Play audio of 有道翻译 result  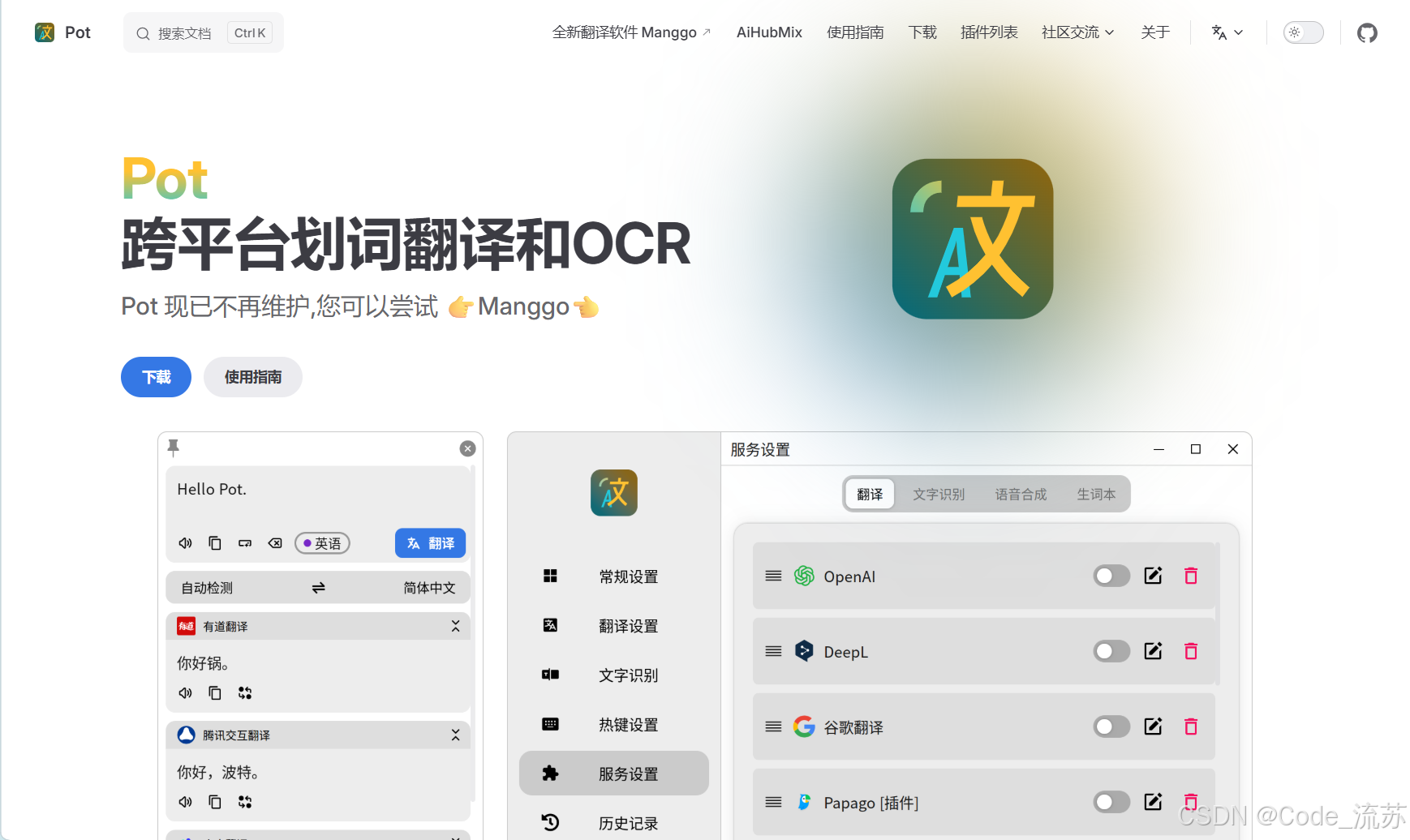tap(186, 693)
